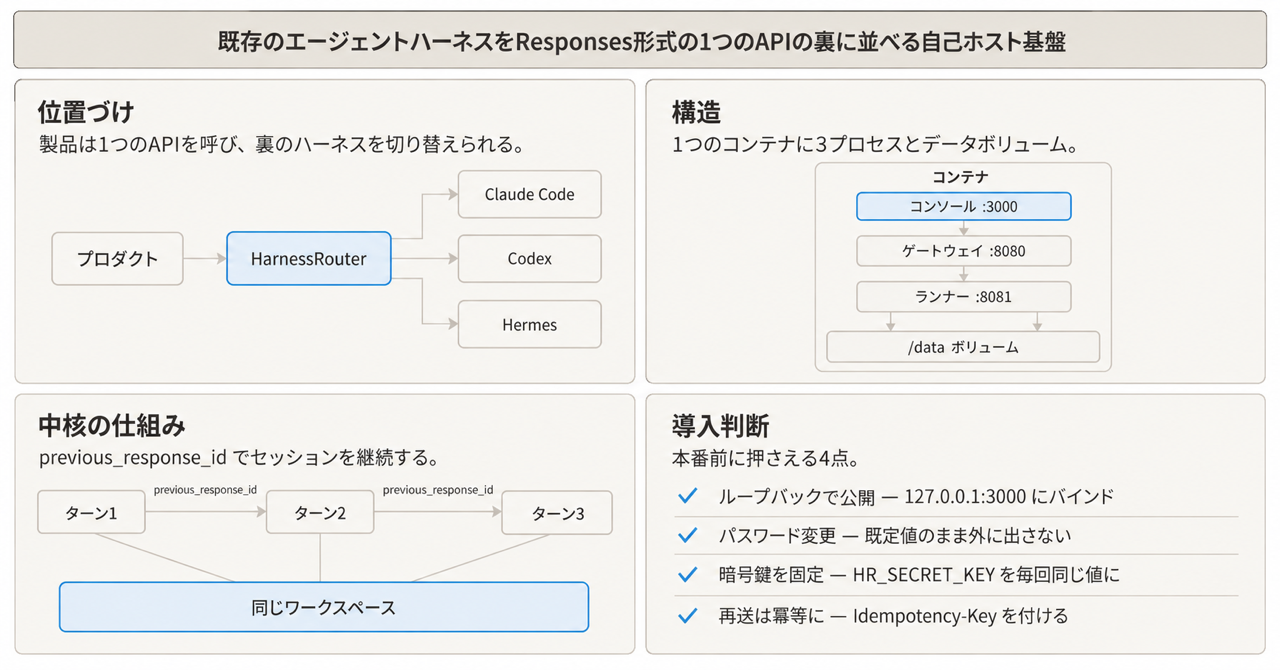Click the text パスワード変更 — 既定値のまま外に出さない
This screenshot has width=1280, height=670.
tap(894, 536)
